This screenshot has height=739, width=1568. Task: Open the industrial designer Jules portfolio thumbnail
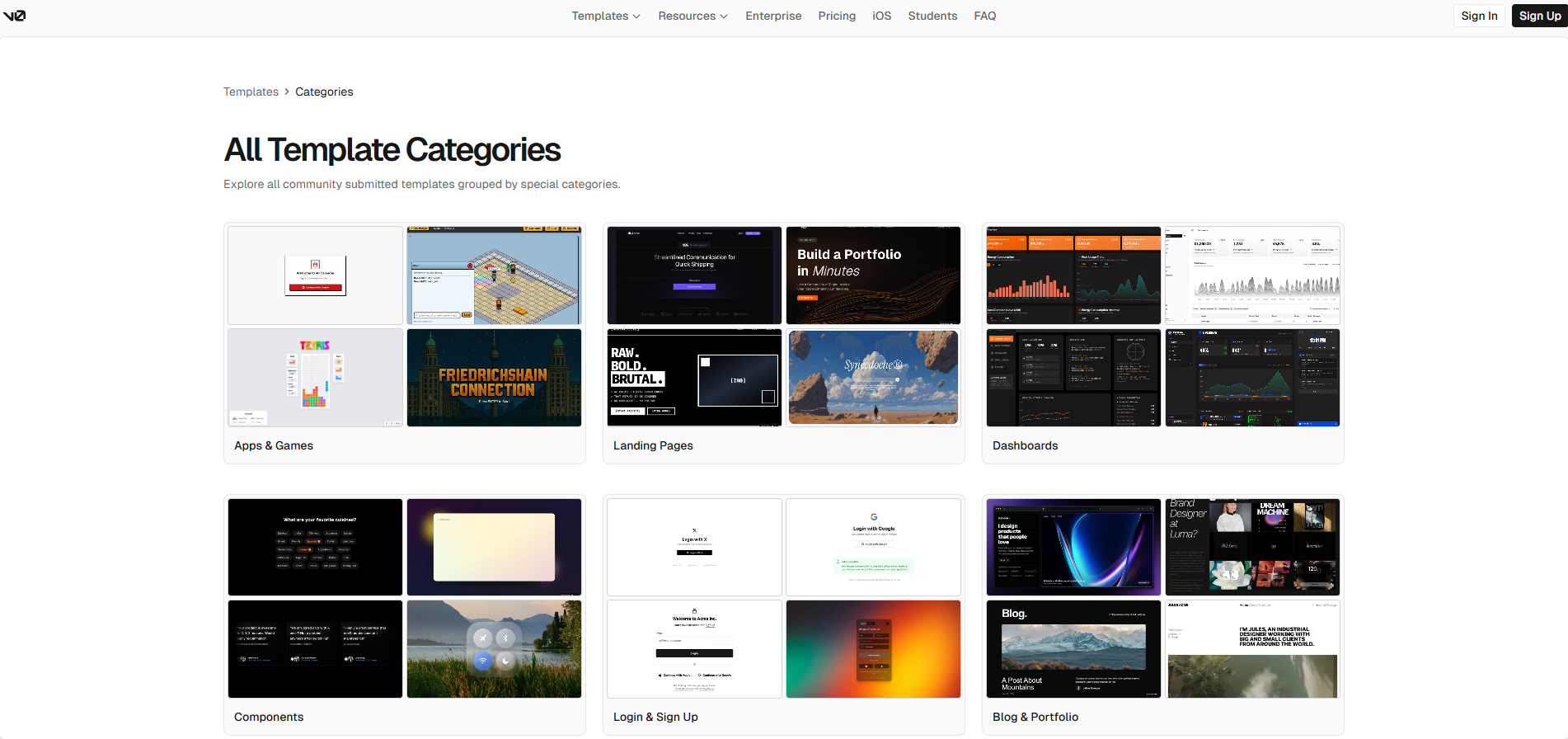(1253, 649)
